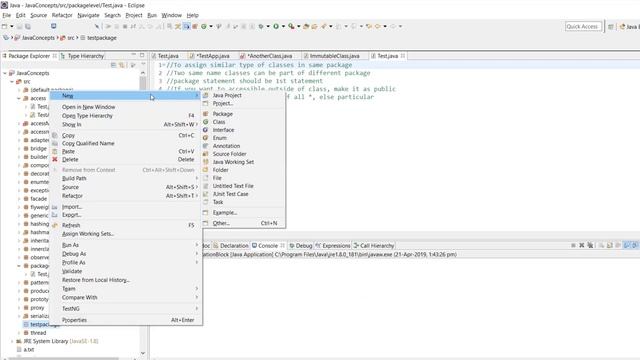Viewport: 640px width, 360px height.
Task: Select the facade package in the tree
Action: click(38, 199)
